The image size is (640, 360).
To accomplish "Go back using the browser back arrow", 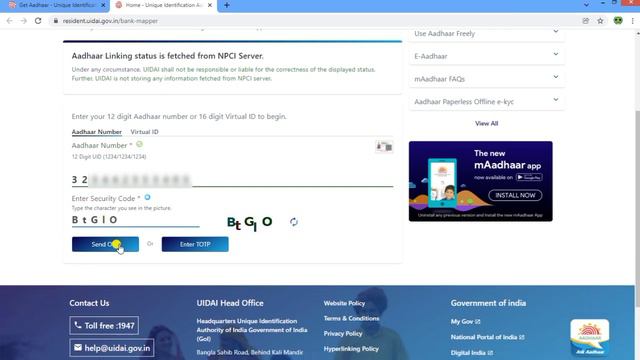I will tap(9, 21).
